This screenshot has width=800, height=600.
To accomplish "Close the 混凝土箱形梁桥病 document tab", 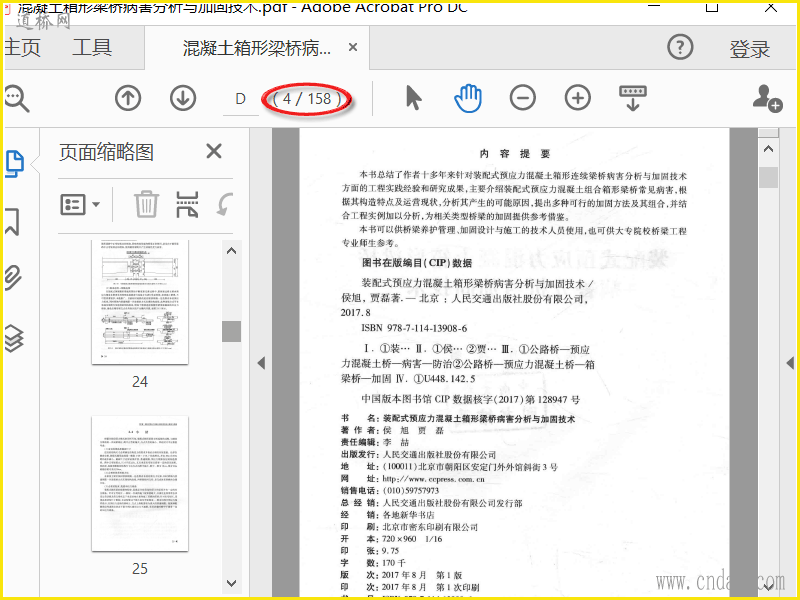I will pos(353,47).
